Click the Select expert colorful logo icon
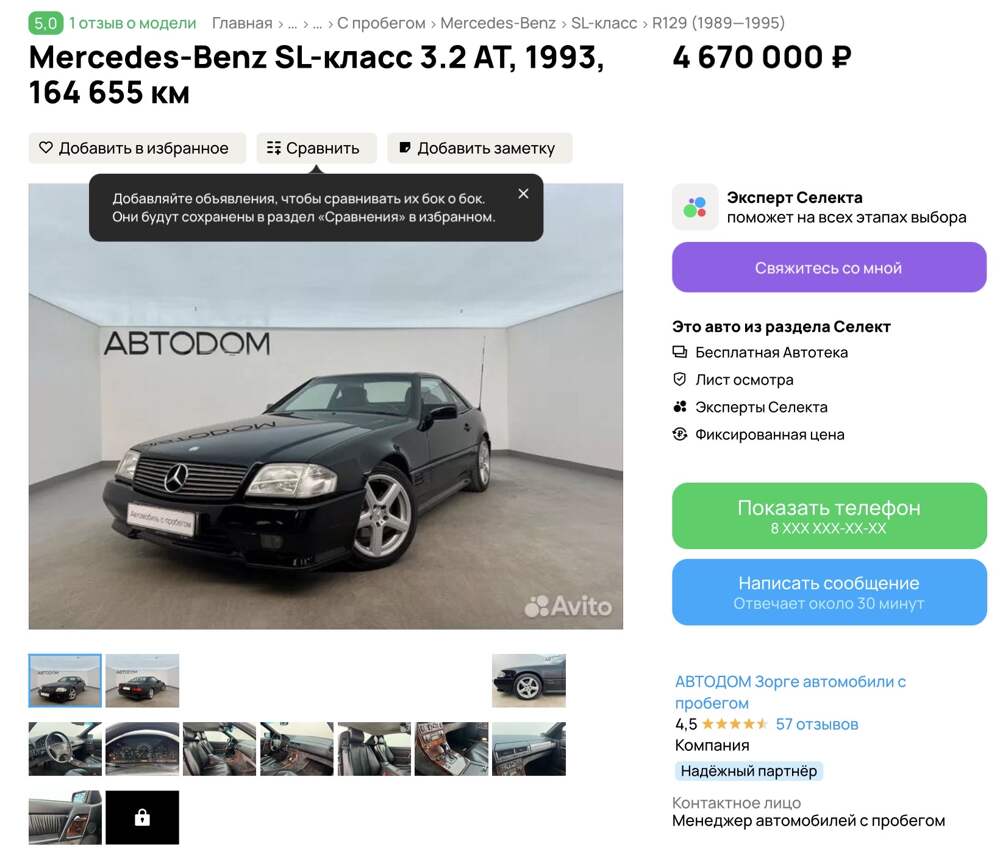 tap(695, 207)
